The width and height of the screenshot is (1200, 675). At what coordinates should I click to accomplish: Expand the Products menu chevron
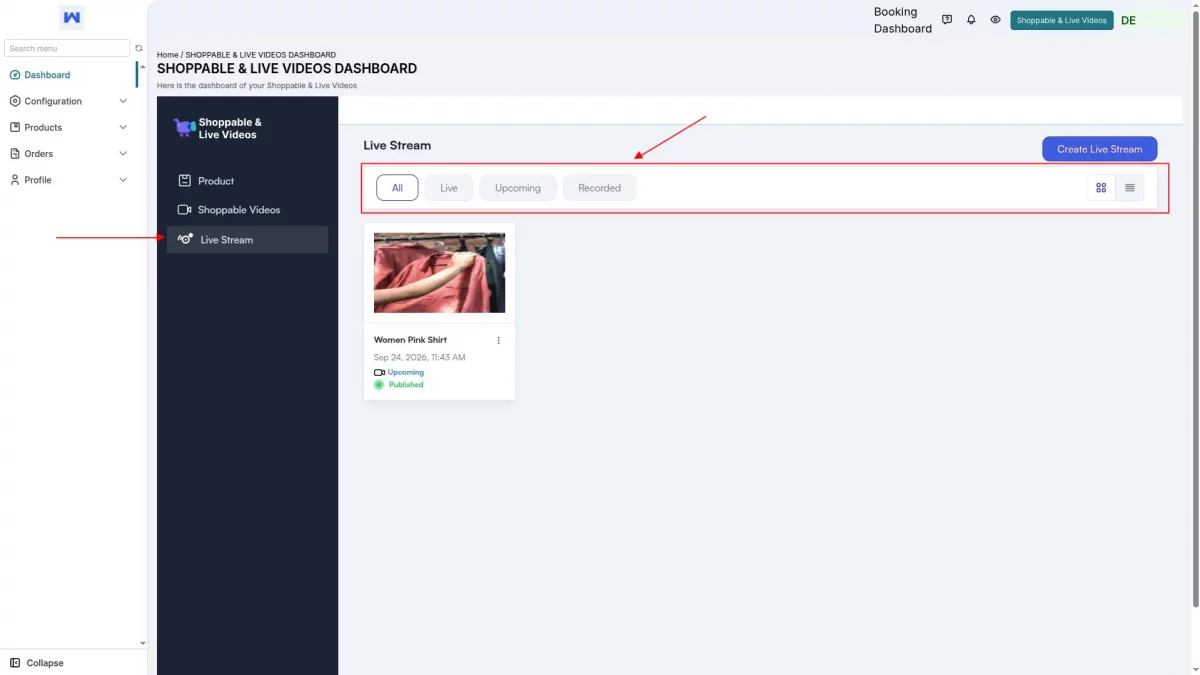click(x=123, y=127)
